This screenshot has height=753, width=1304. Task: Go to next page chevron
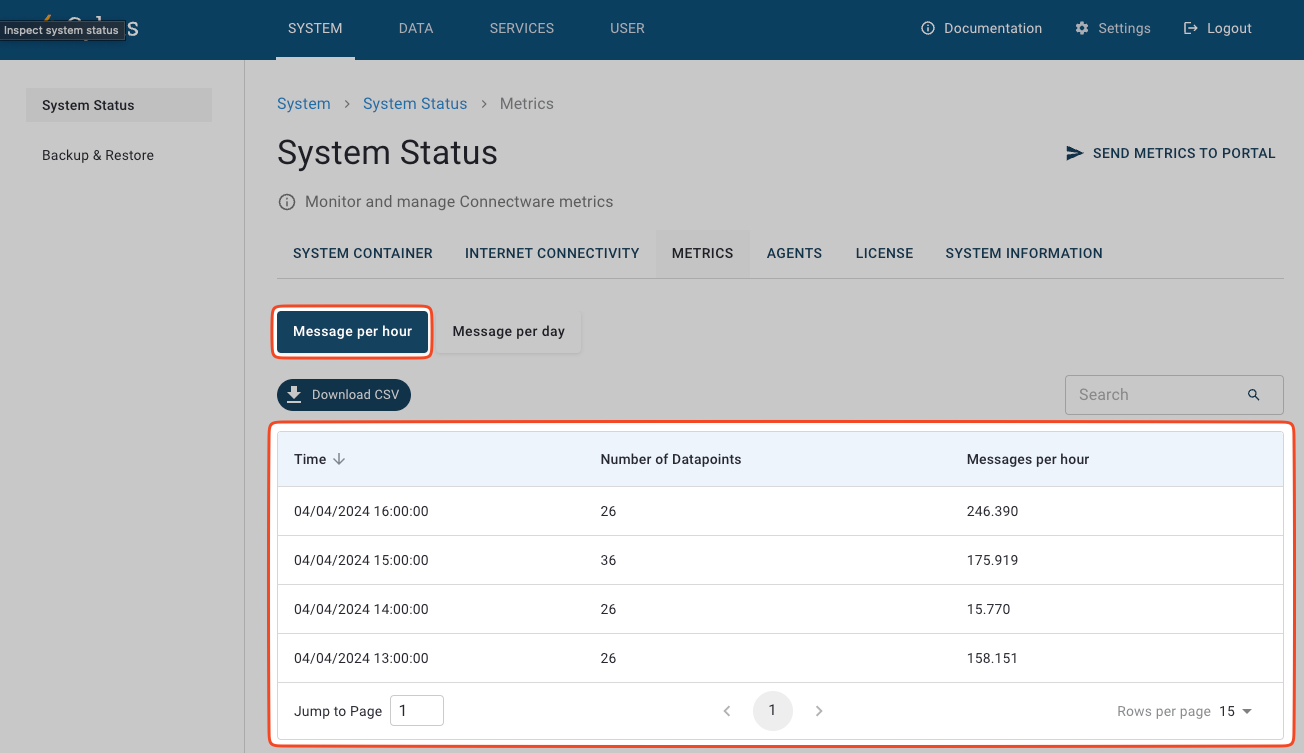819,711
